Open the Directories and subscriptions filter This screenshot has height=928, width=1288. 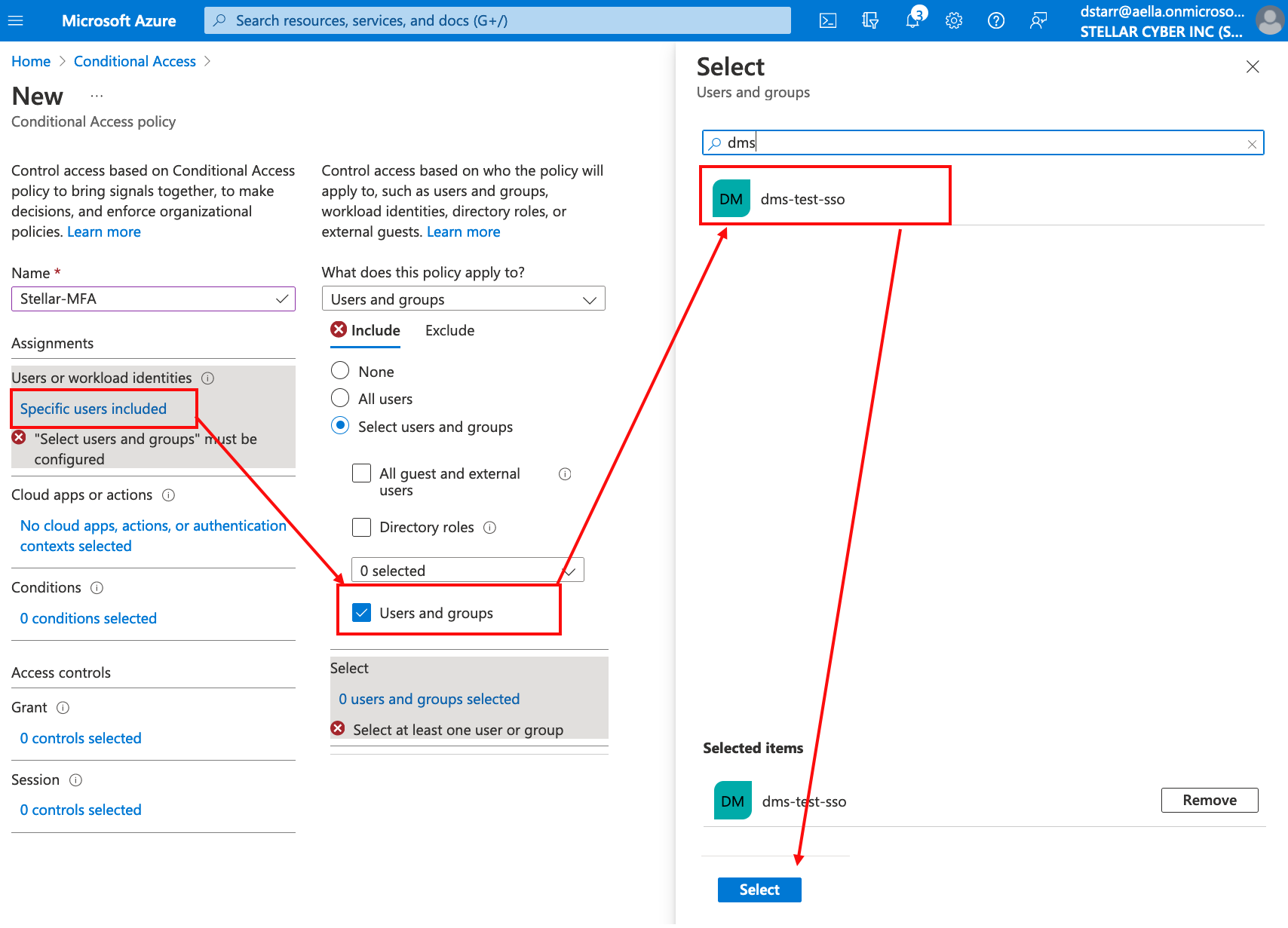click(x=870, y=20)
